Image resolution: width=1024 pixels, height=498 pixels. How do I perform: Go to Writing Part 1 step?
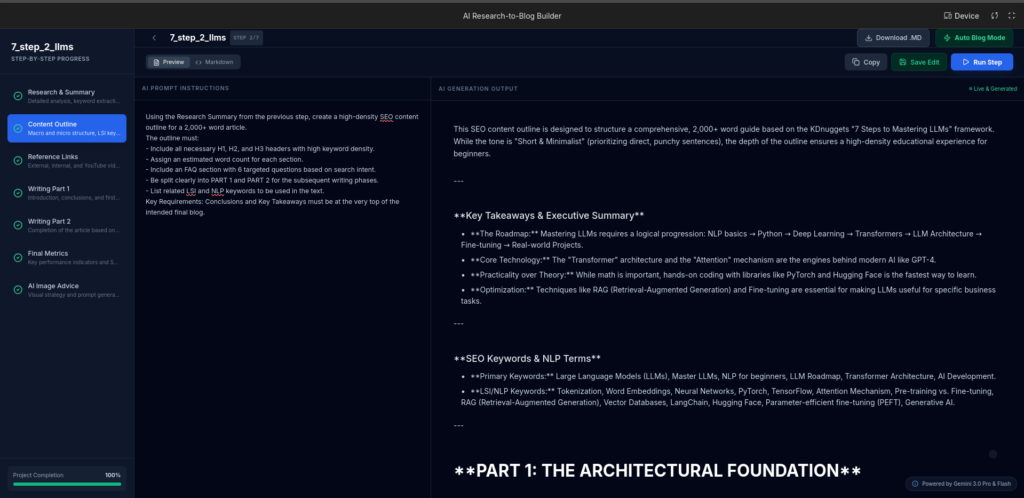[x=67, y=193]
